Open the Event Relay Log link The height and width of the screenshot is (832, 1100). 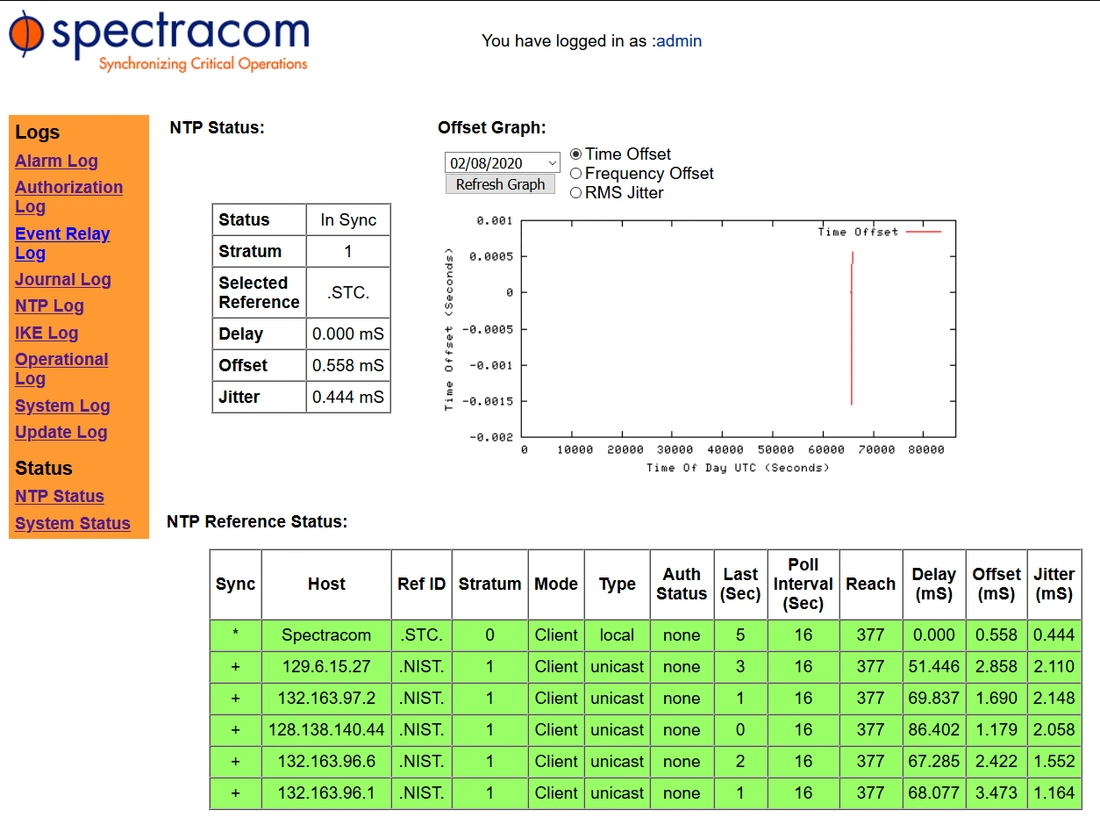coord(62,243)
